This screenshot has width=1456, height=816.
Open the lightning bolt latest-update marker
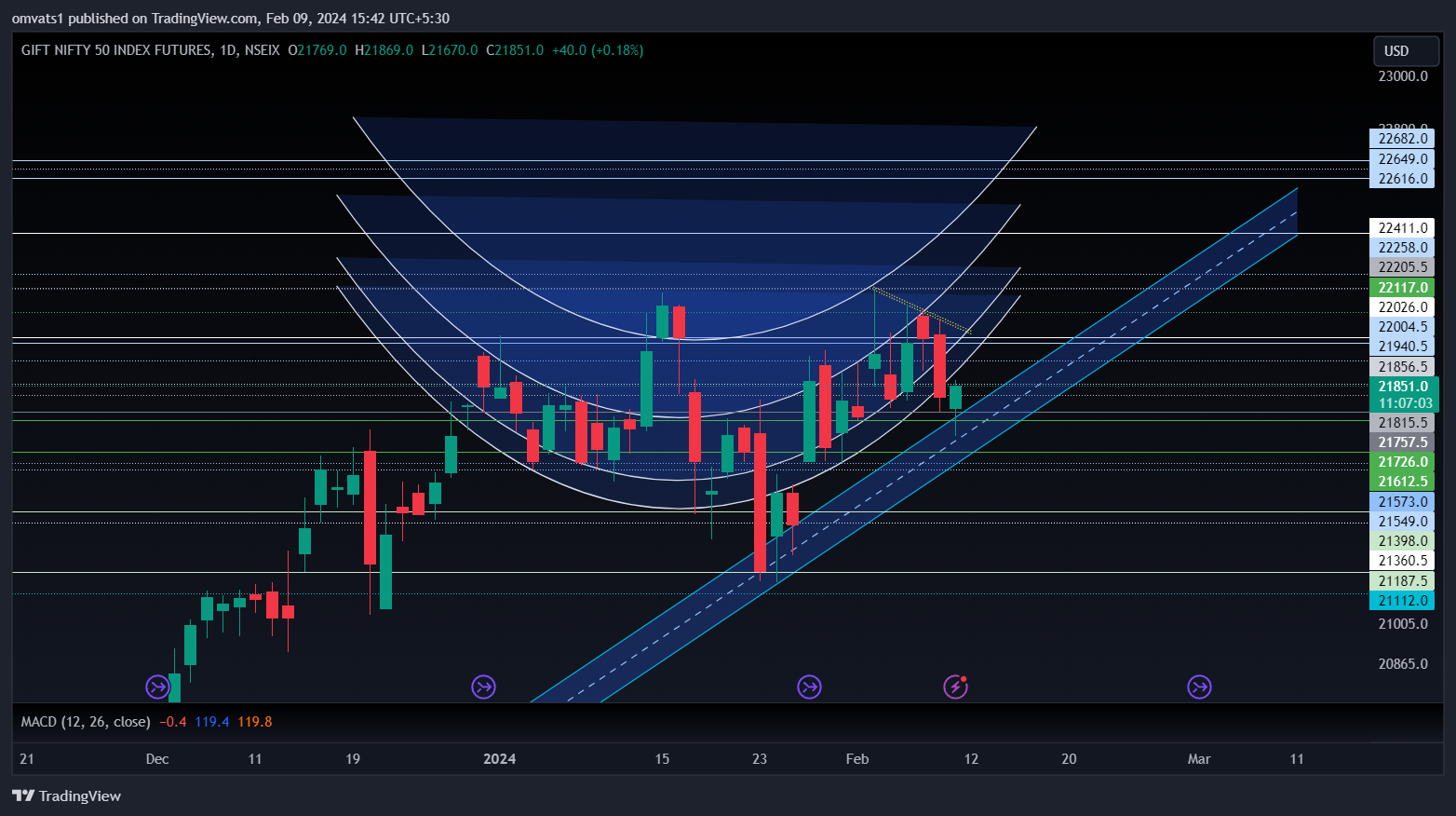pyautogui.click(x=955, y=687)
